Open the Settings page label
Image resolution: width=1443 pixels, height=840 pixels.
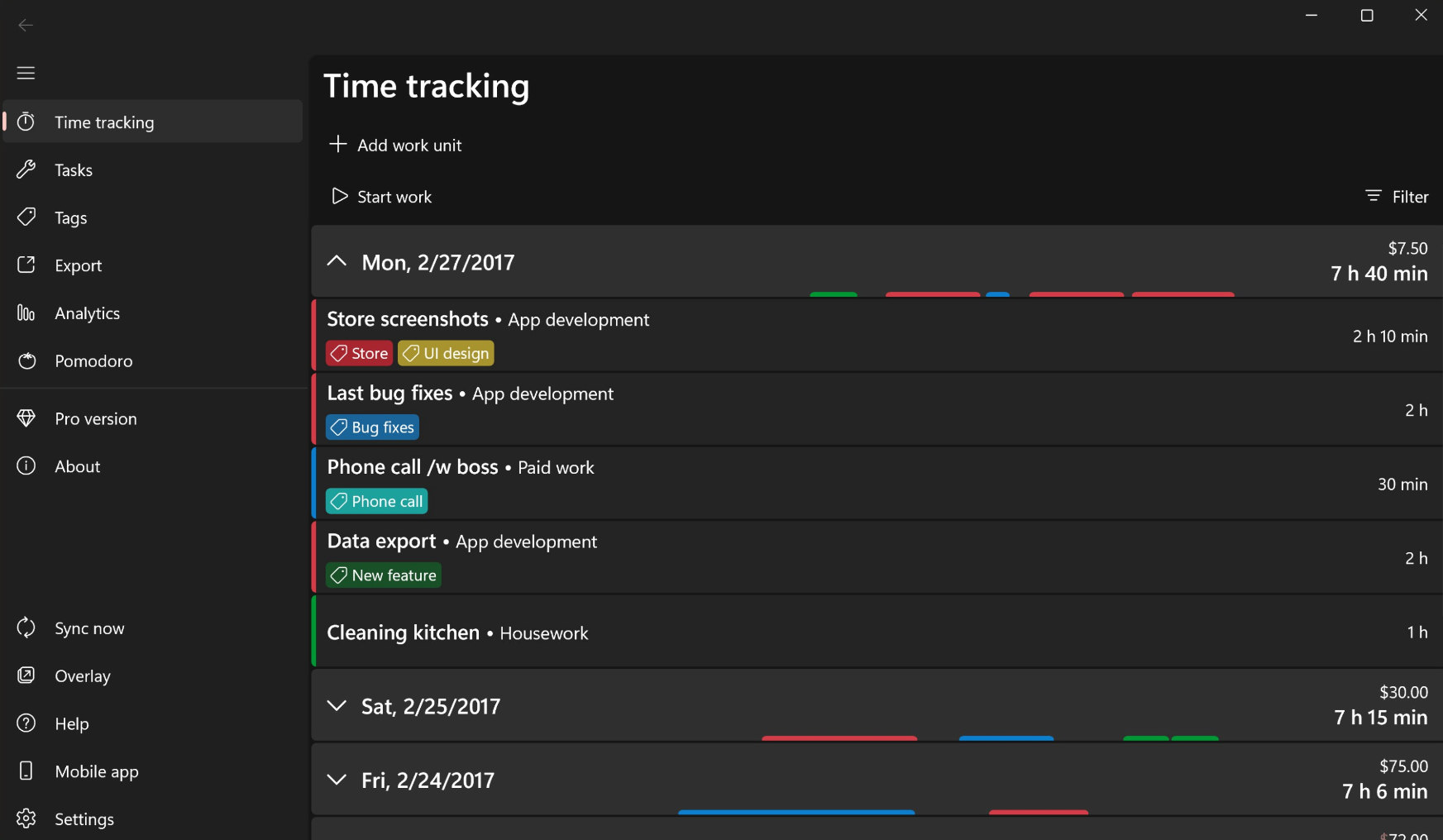[84, 819]
